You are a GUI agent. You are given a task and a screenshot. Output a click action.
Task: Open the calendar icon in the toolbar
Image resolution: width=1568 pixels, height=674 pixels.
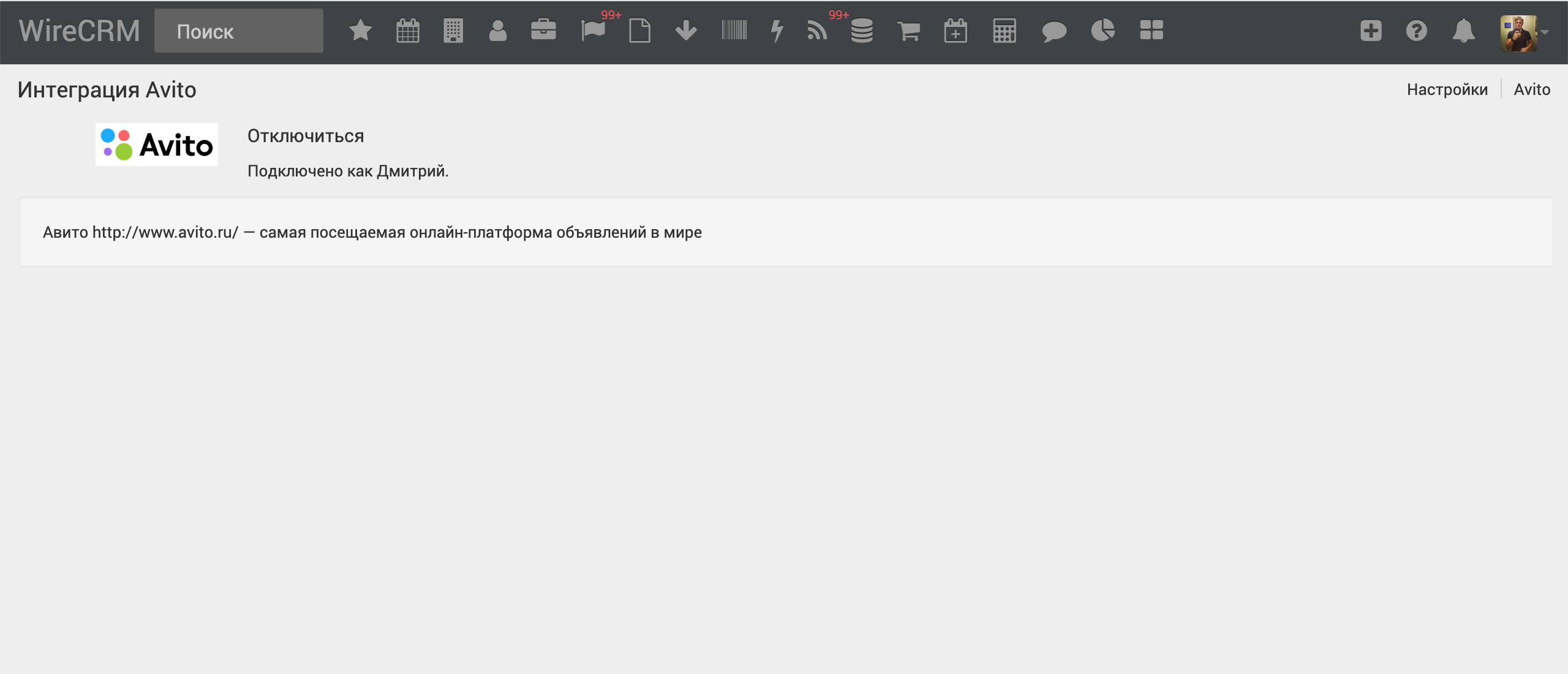tap(407, 31)
